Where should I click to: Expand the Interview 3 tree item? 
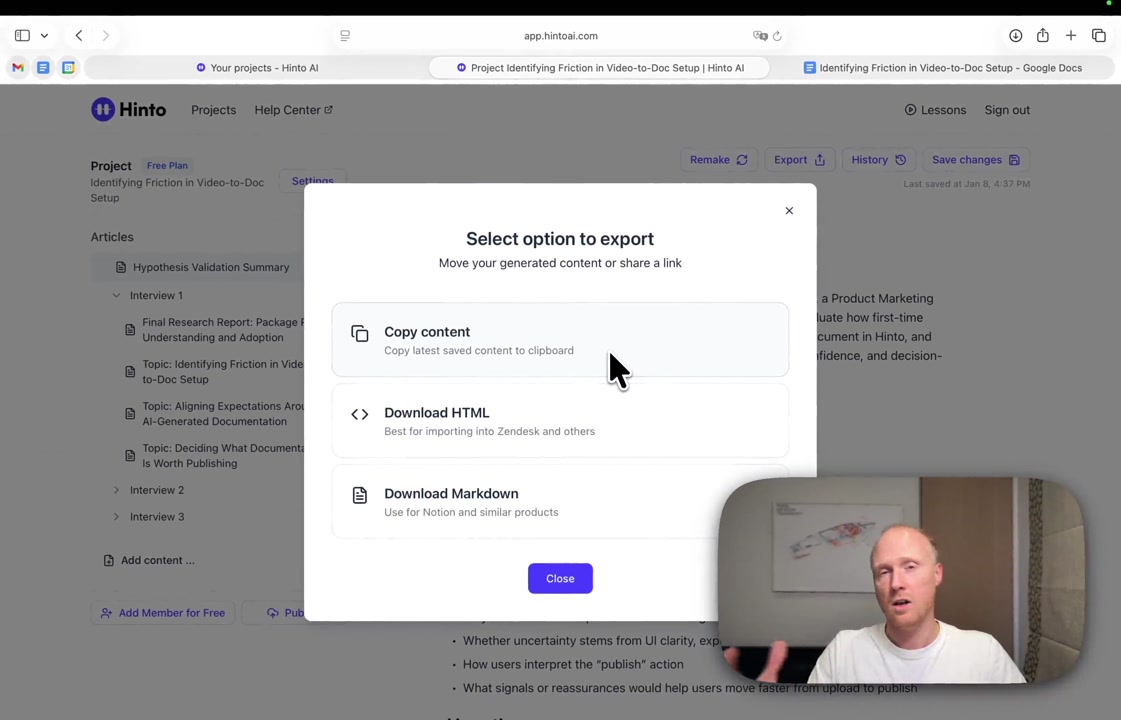(x=117, y=517)
